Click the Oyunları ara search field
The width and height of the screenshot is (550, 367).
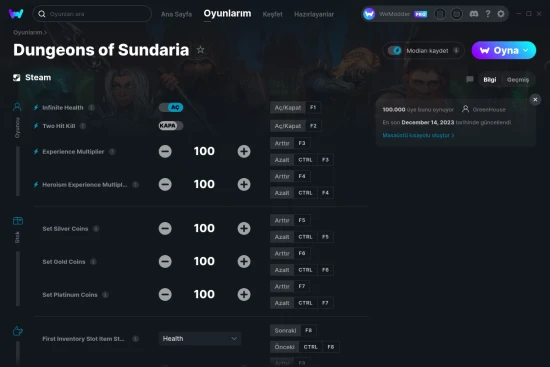click(x=92, y=14)
